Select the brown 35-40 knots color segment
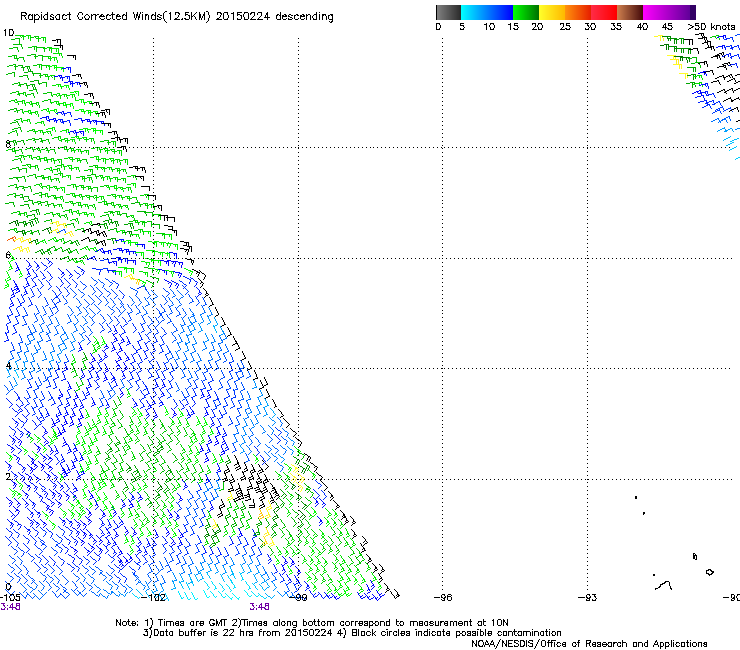This screenshot has width=740, height=650. [630, 12]
